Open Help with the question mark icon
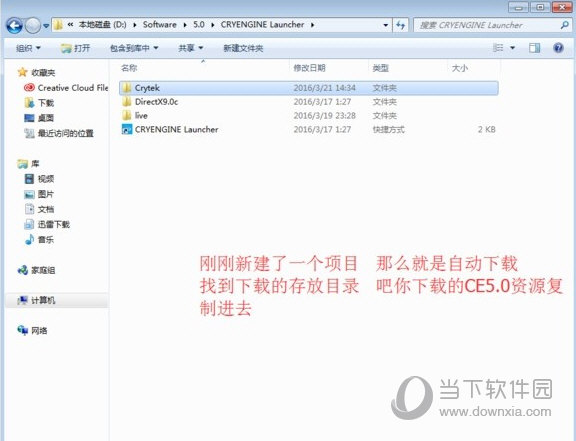The image size is (576, 441). (x=558, y=48)
